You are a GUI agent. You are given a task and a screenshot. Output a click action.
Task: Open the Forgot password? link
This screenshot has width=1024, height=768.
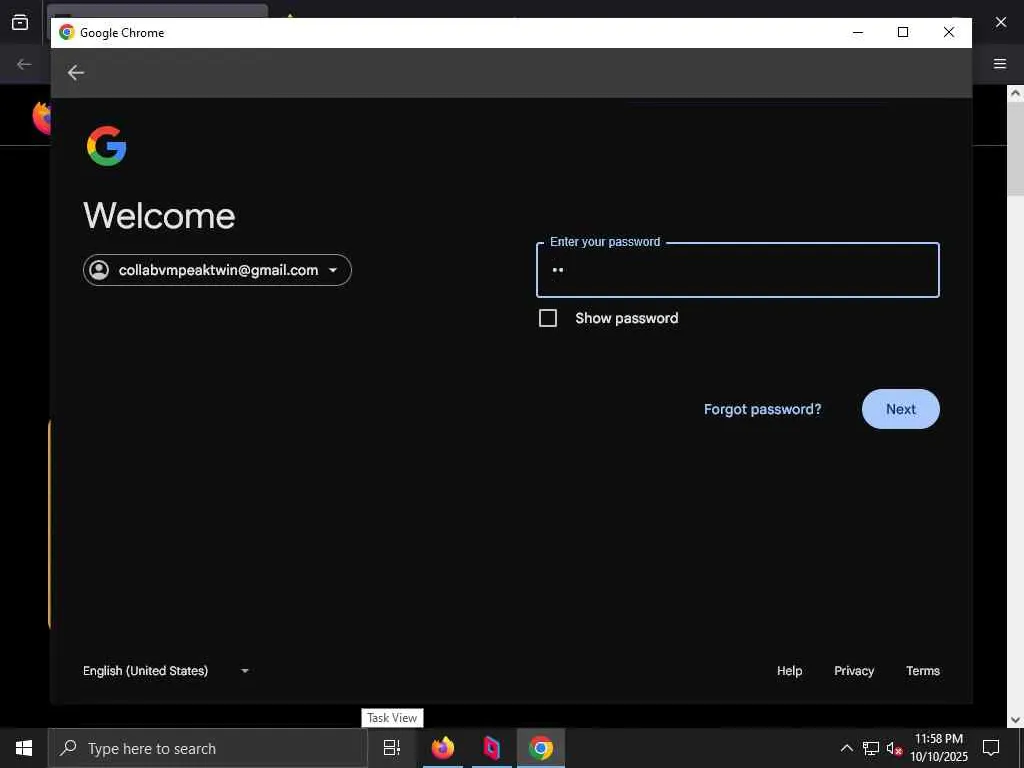click(762, 409)
